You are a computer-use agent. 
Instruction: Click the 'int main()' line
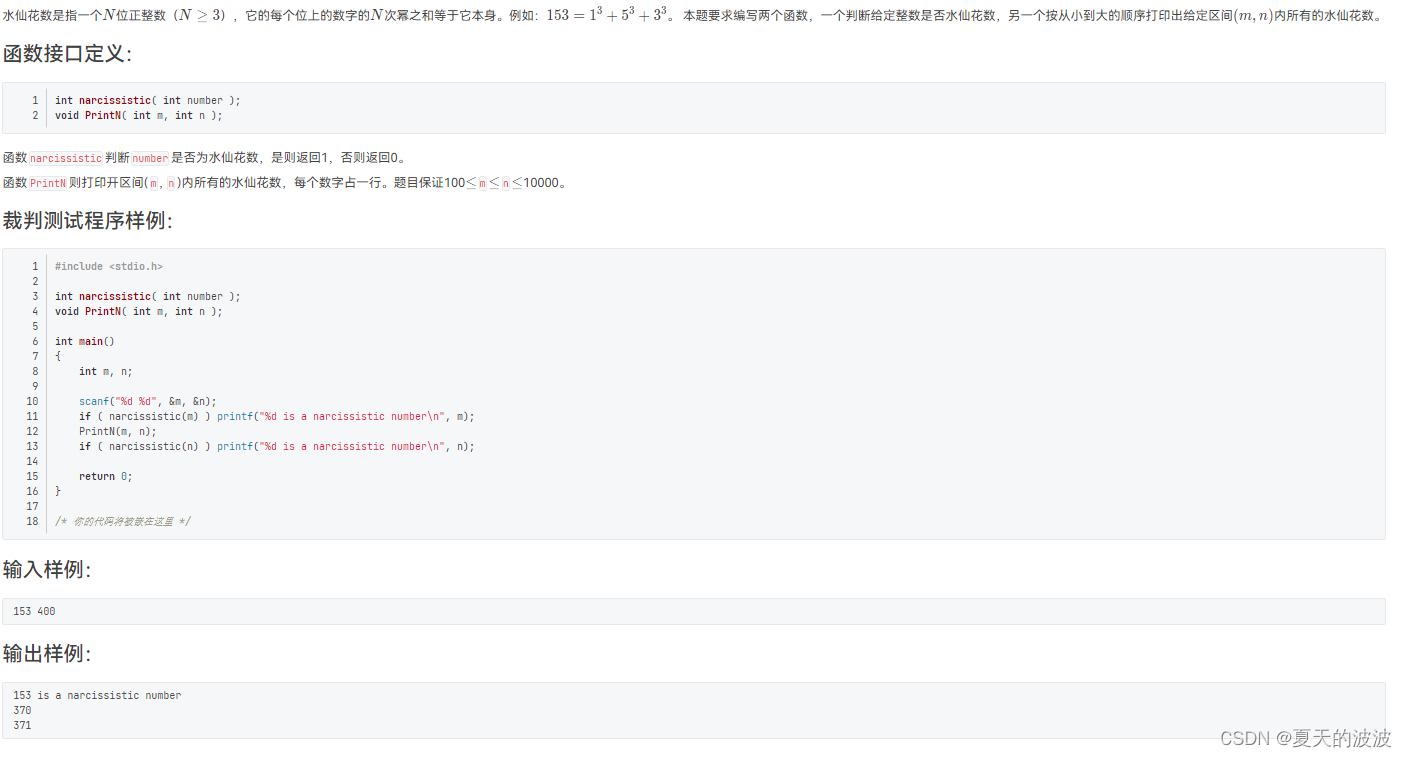pyautogui.click(x=85, y=341)
